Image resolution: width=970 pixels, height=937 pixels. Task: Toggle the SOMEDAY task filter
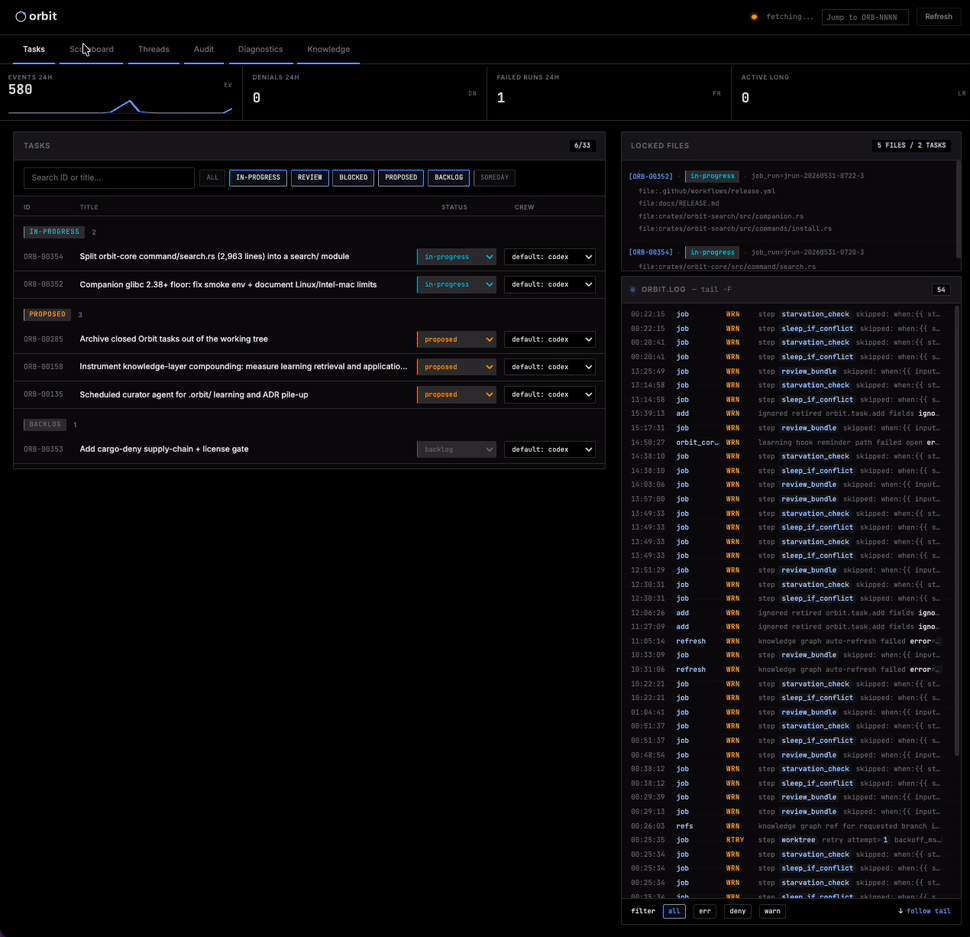494,178
